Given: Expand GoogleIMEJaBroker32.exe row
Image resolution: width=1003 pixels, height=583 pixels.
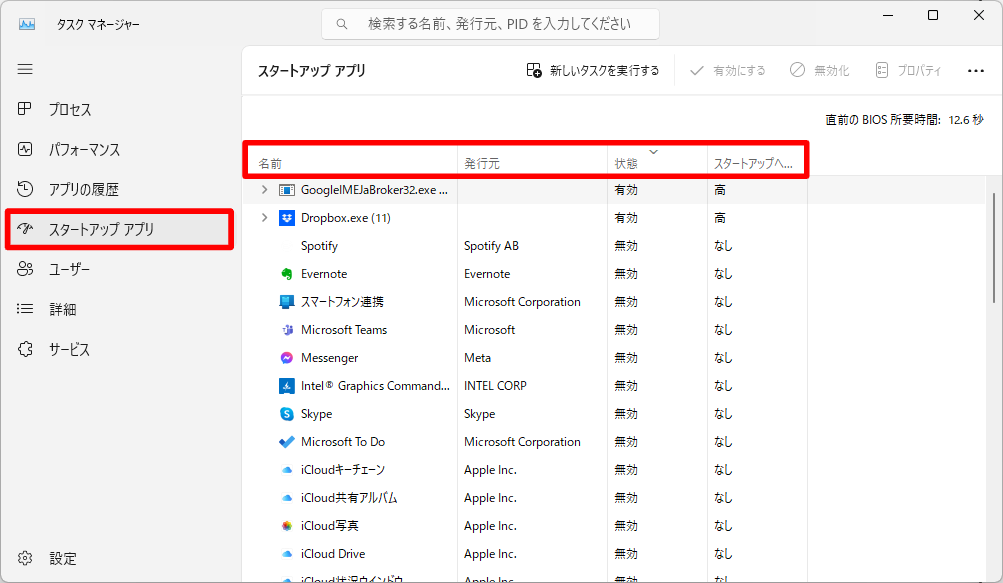Looking at the screenshot, I should (x=264, y=190).
